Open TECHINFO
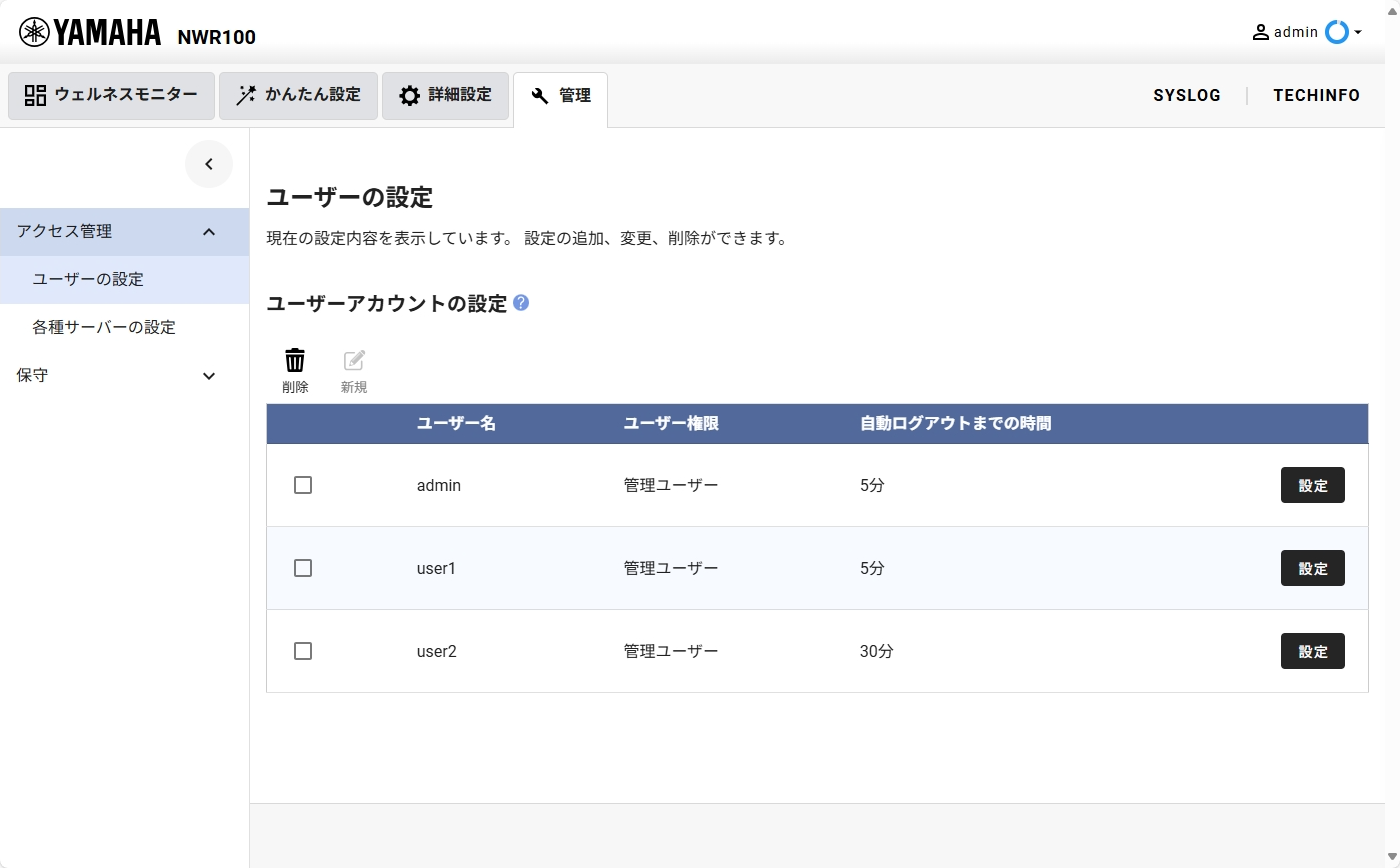 coord(1316,95)
